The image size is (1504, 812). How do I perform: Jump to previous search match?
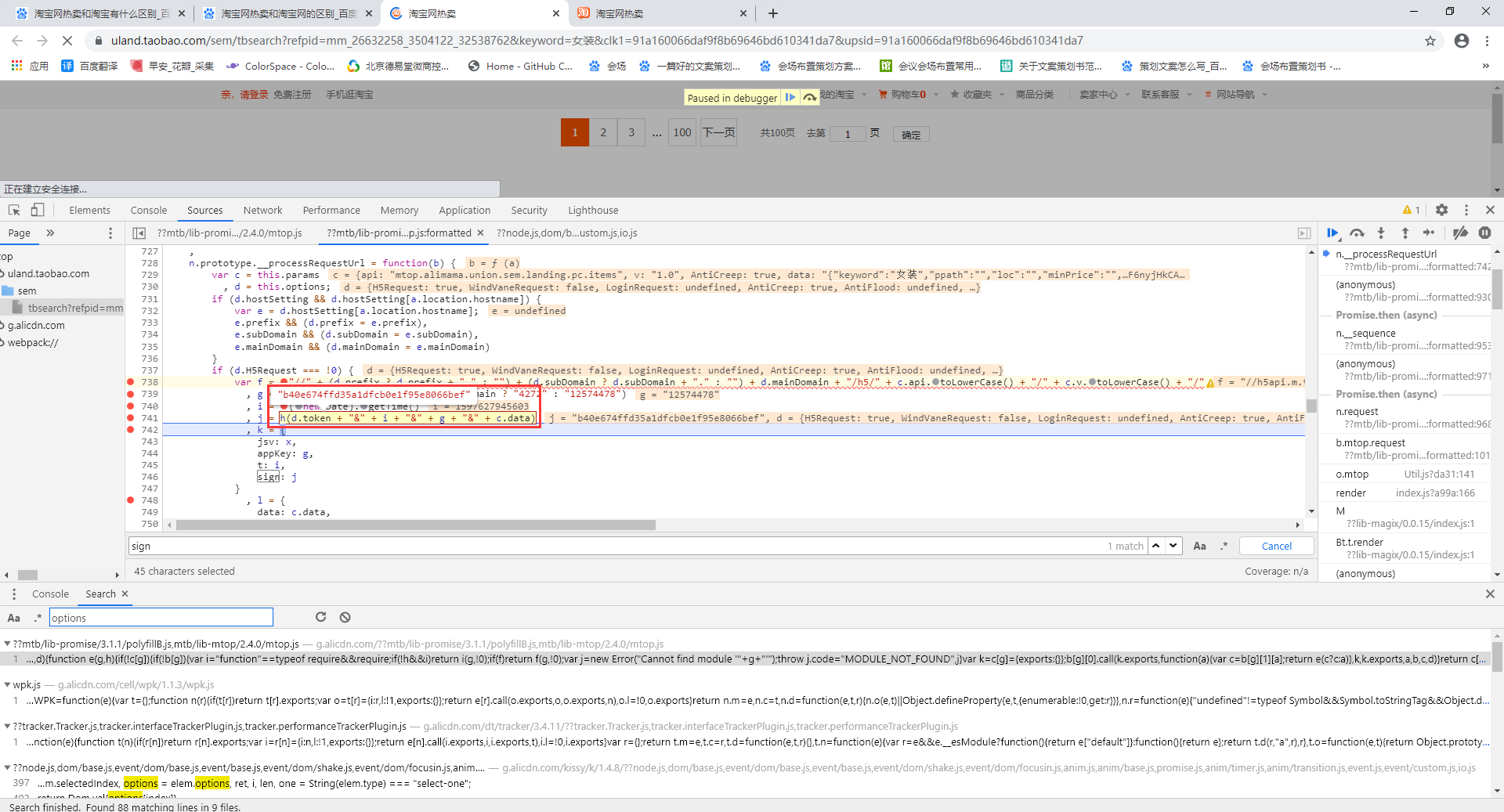[x=1155, y=546]
